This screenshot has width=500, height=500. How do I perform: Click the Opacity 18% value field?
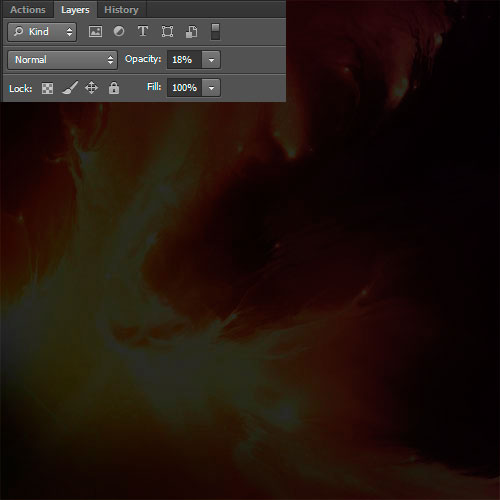pos(184,60)
